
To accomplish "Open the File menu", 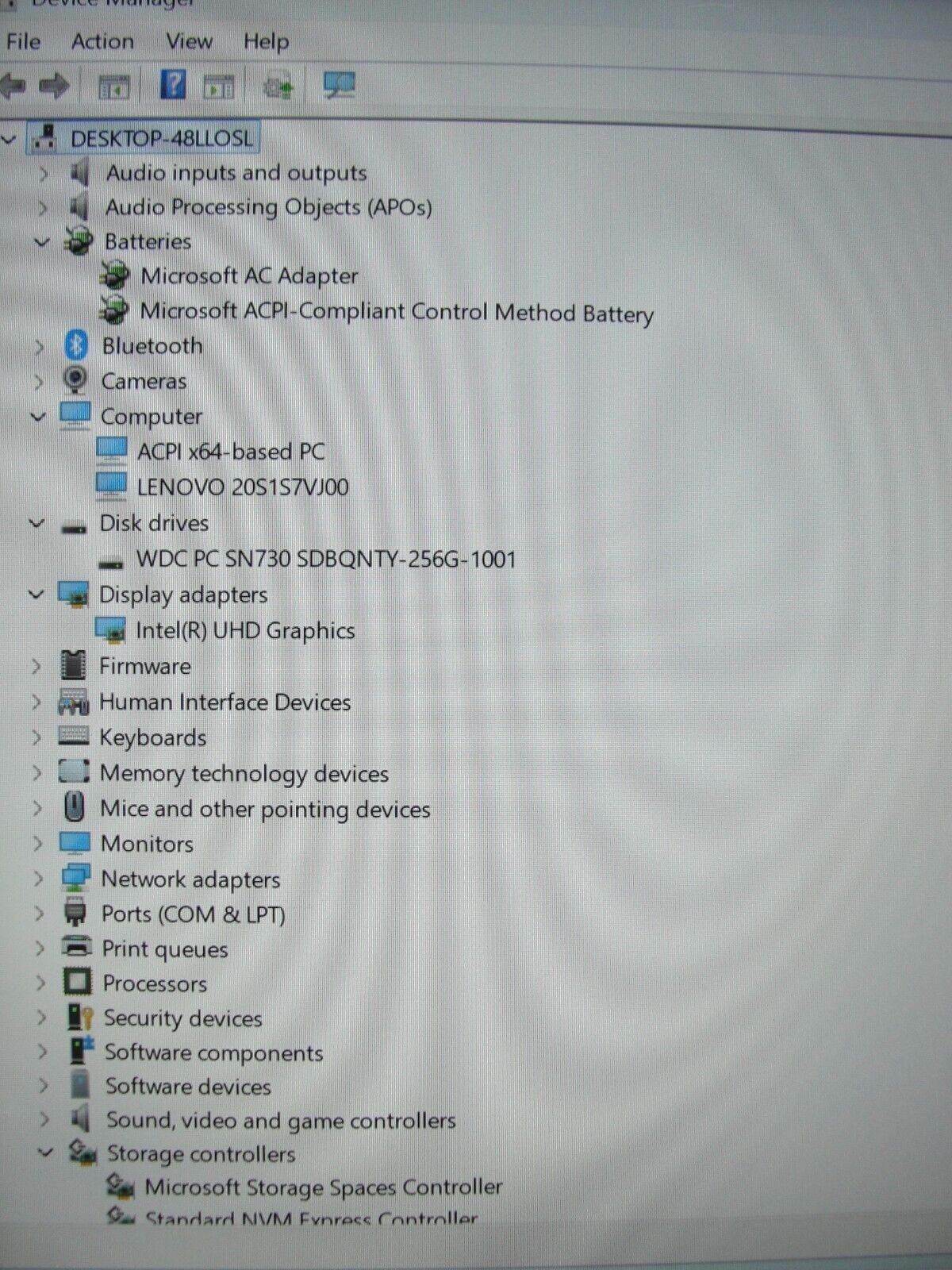I will pos(23,41).
